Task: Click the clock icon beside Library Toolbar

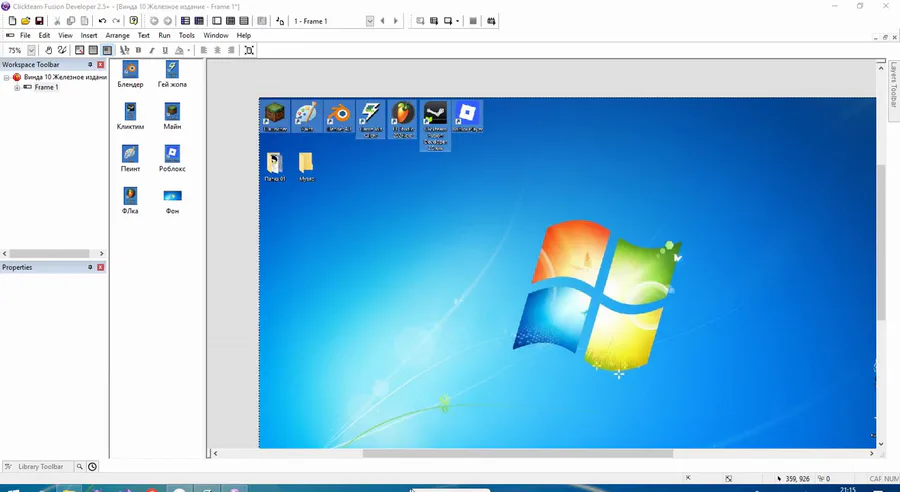Action: pos(92,467)
